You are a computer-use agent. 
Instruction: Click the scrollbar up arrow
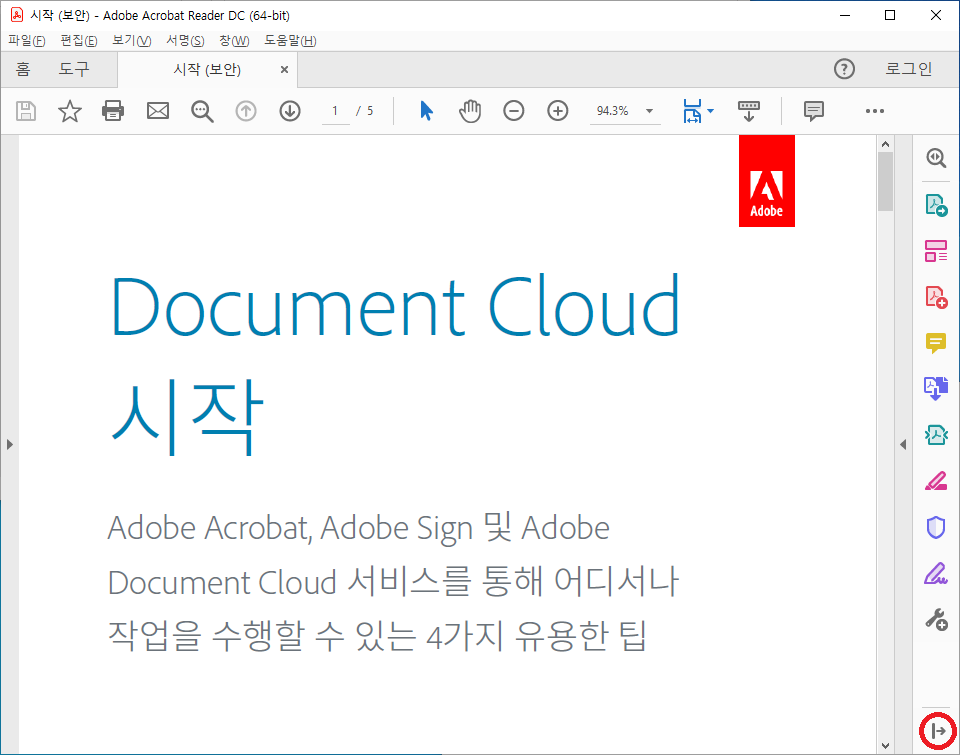pyautogui.click(x=885, y=144)
